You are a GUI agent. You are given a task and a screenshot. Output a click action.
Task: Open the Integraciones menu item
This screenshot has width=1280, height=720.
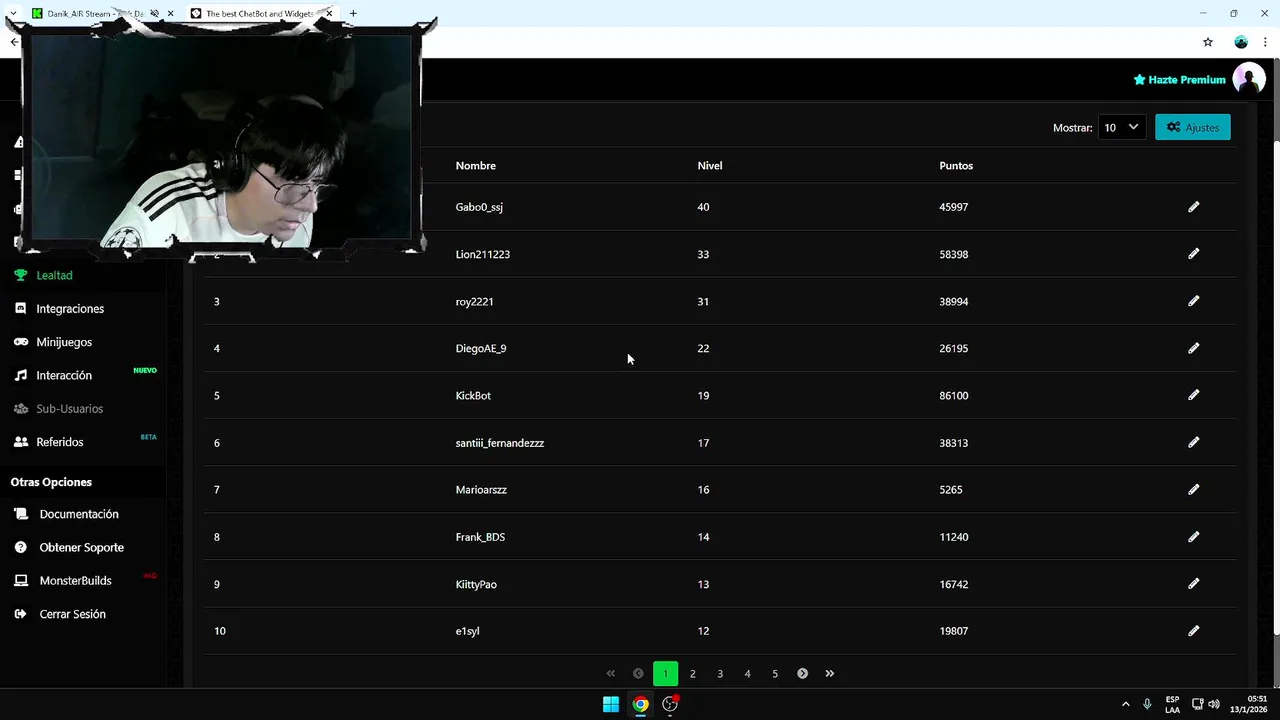click(x=70, y=309)
